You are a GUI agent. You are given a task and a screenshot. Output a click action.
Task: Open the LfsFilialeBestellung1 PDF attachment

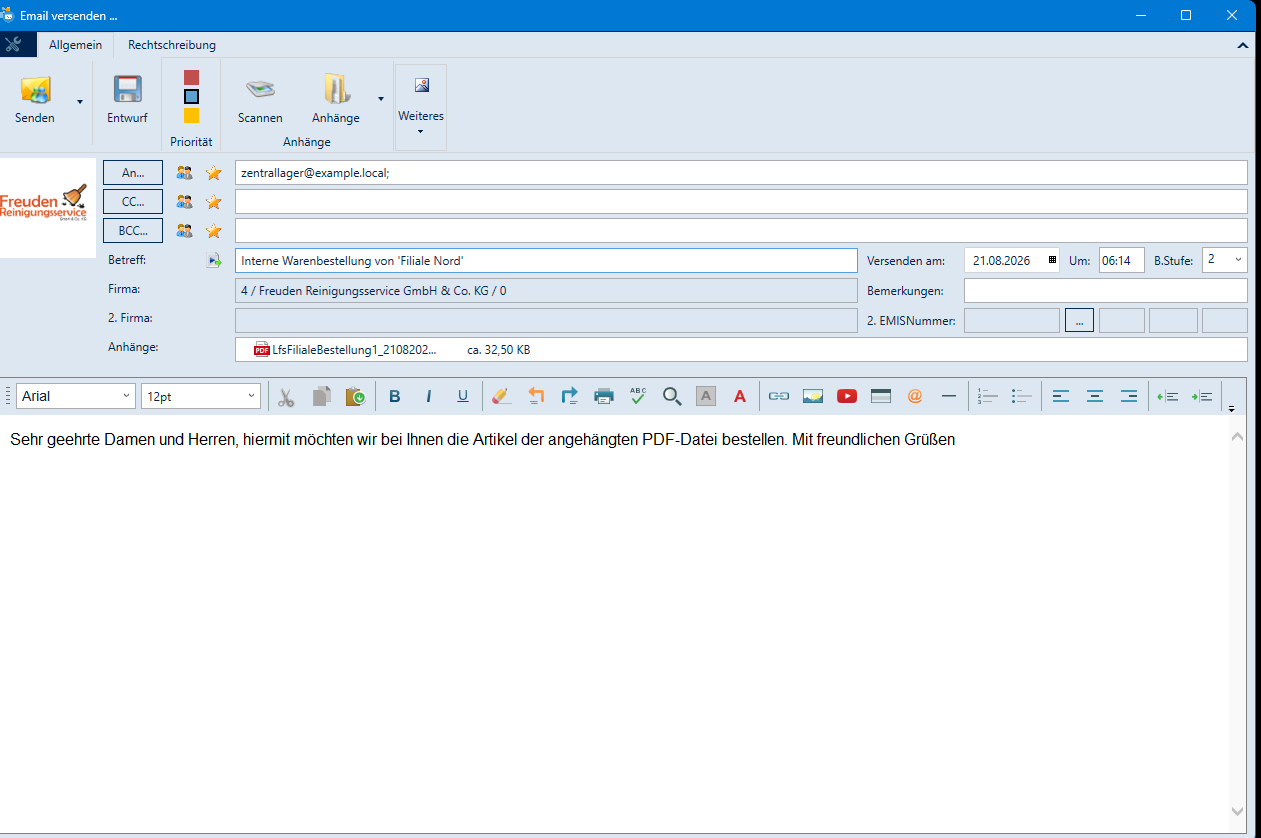(x=345, y=350)
